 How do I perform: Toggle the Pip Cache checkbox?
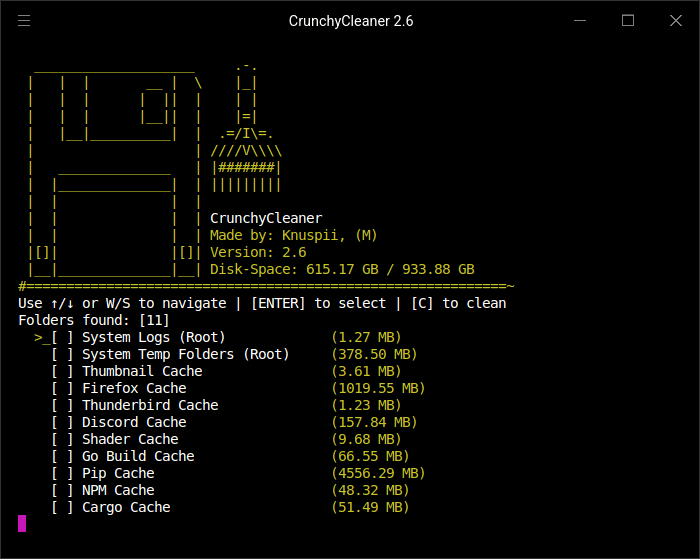[62, 473]
